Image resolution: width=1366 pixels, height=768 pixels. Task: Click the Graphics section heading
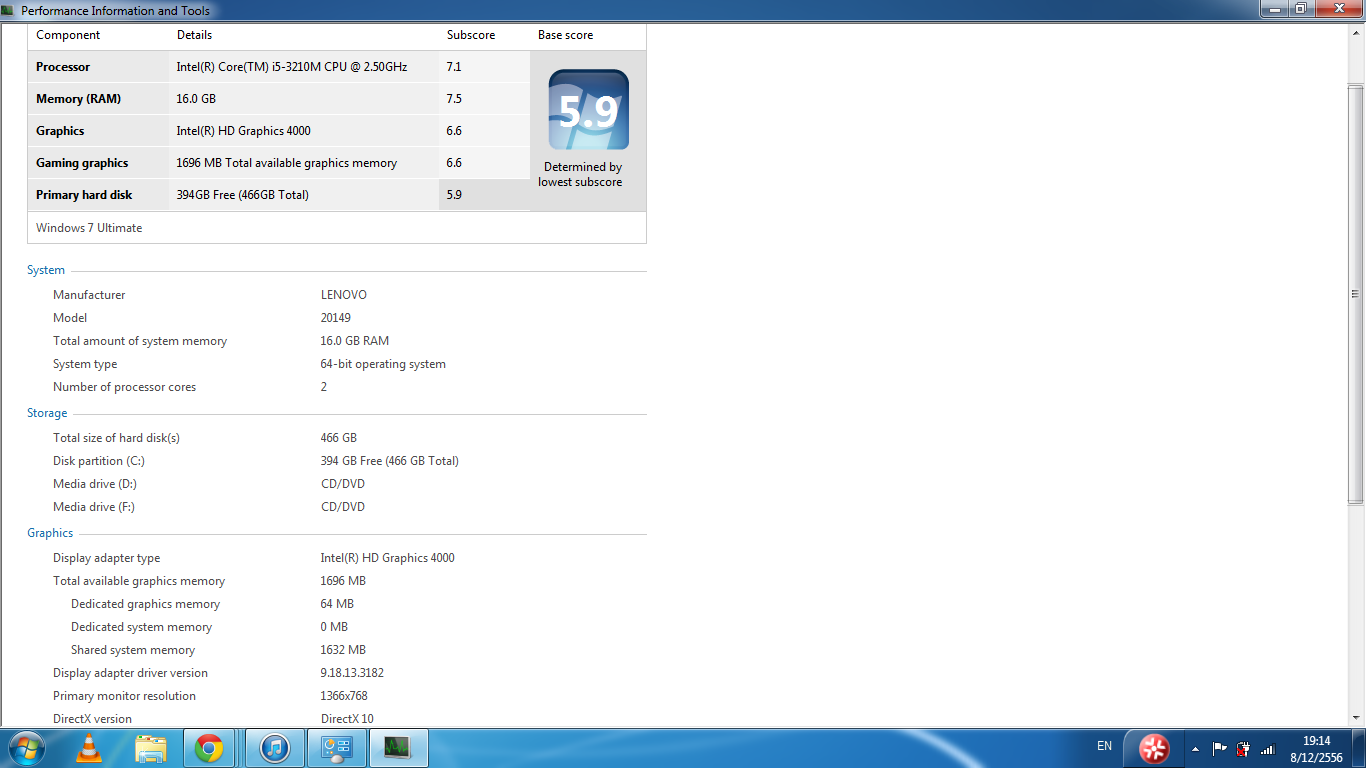tap(50, 533)
